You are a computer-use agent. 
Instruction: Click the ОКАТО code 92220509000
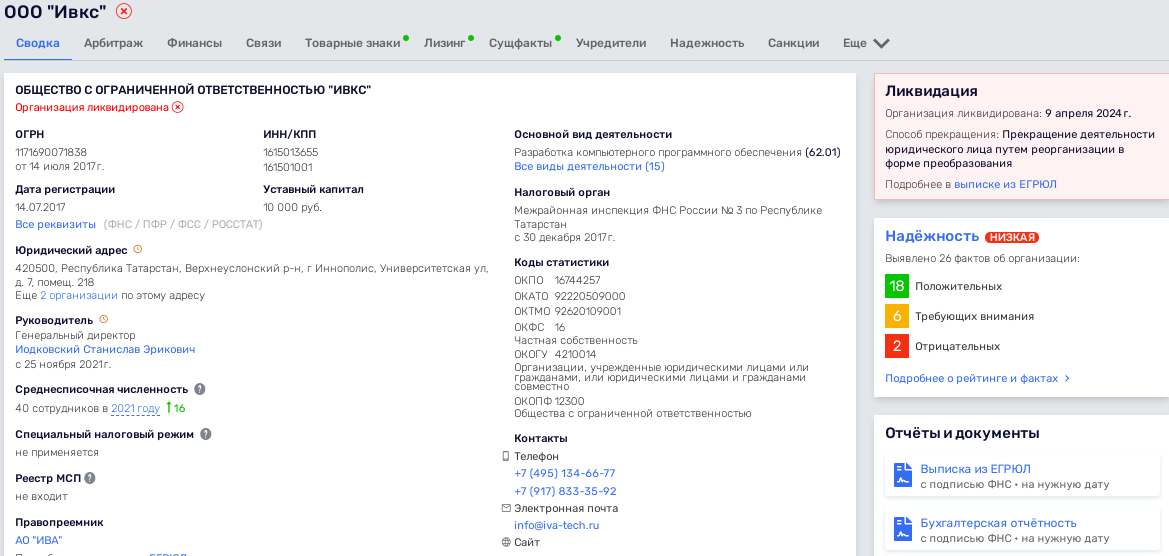pyautogui.click(x=590, y=296)
